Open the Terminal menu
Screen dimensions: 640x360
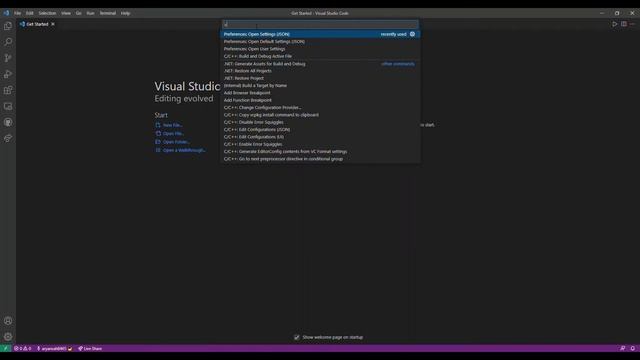pos(108,13)
